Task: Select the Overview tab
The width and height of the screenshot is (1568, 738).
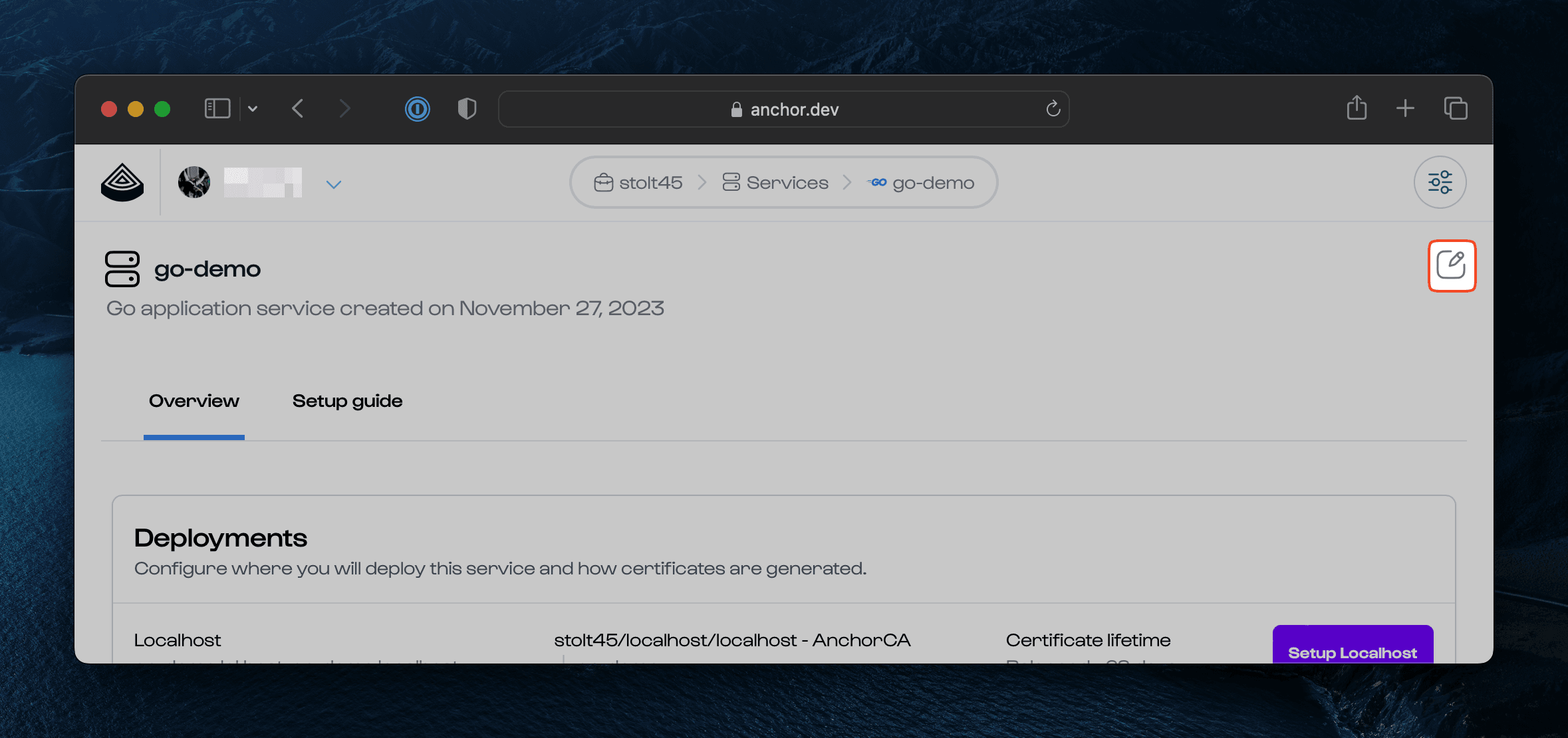Action: pyautogui.click(x=194, y=401)
